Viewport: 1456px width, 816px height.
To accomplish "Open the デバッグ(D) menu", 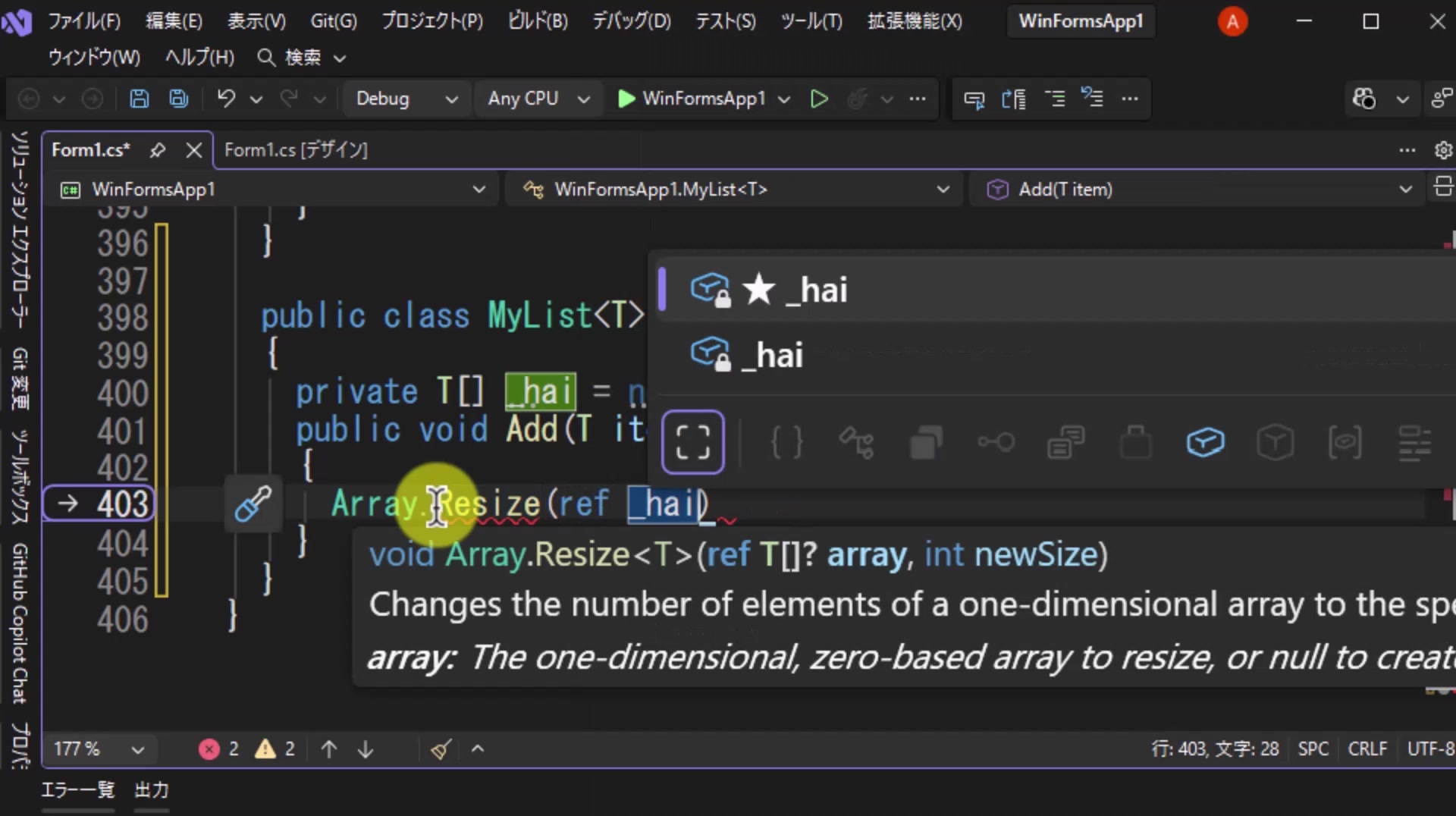I will click(632, 21).
